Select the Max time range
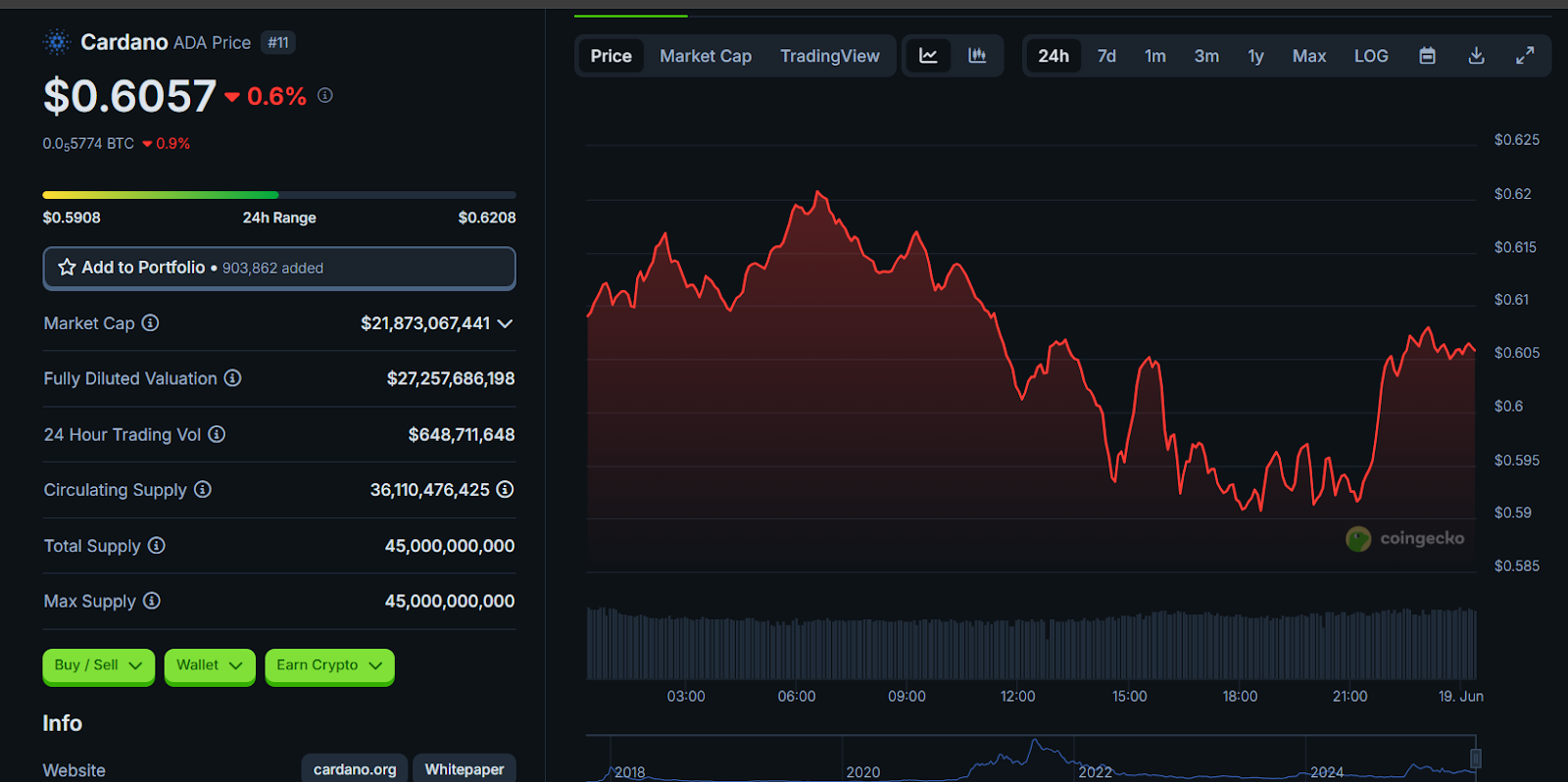The height and width of the screenshot is (782, 1568). 1308,56
